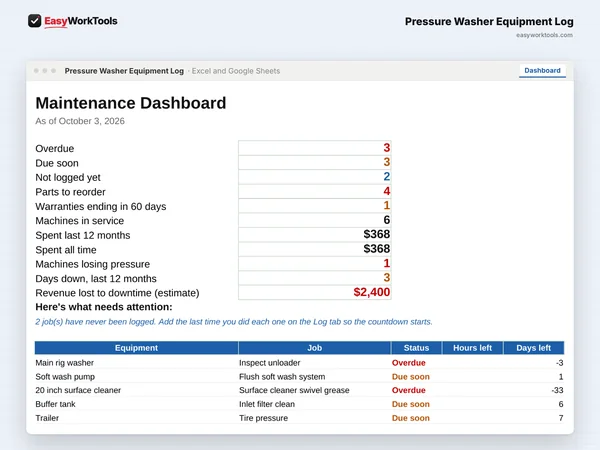Select the $2,400 revenue lost value
600x450 pixels.
pos(315,292)
